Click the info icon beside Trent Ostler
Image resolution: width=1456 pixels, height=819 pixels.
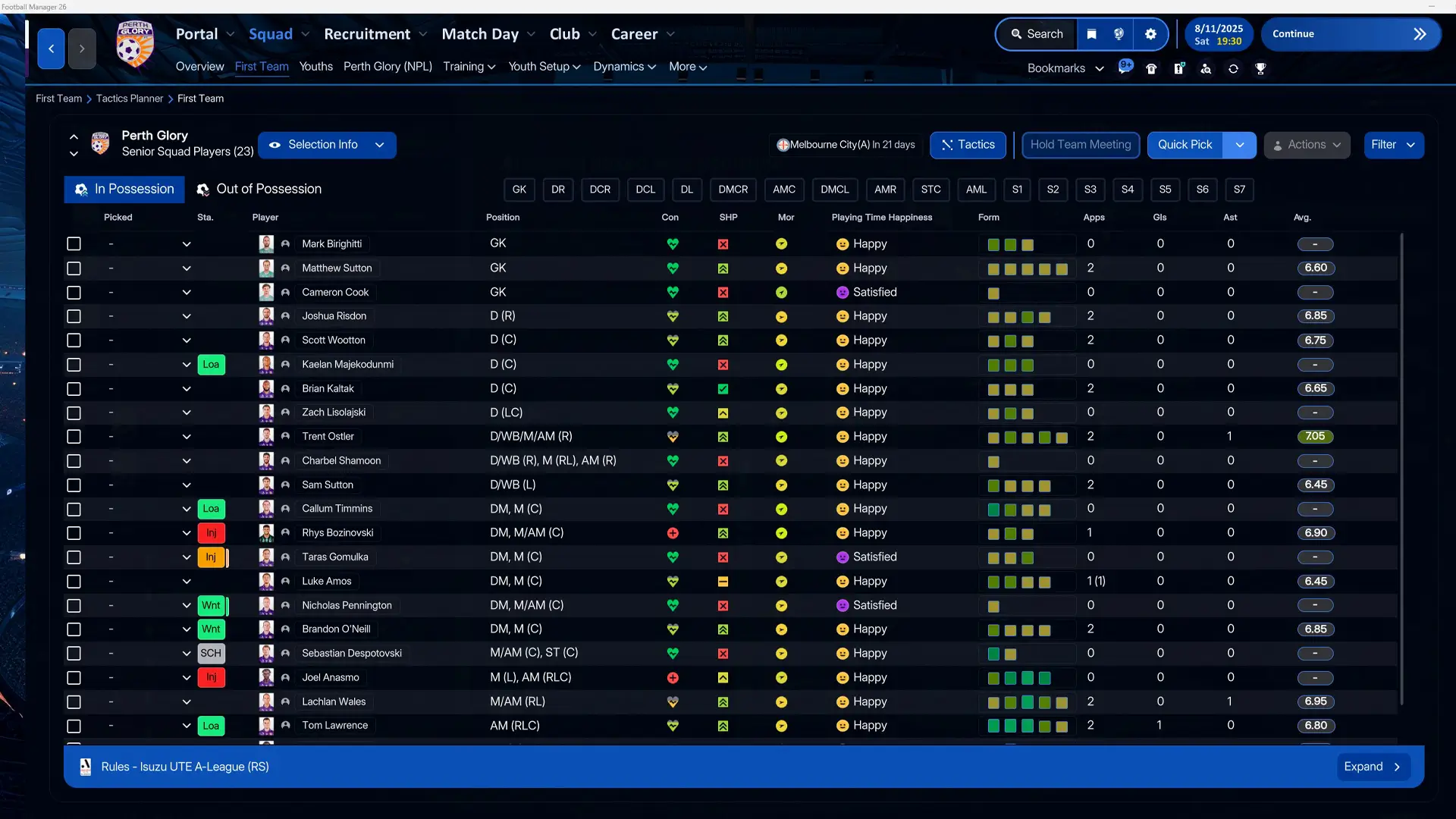pos(285,437)
